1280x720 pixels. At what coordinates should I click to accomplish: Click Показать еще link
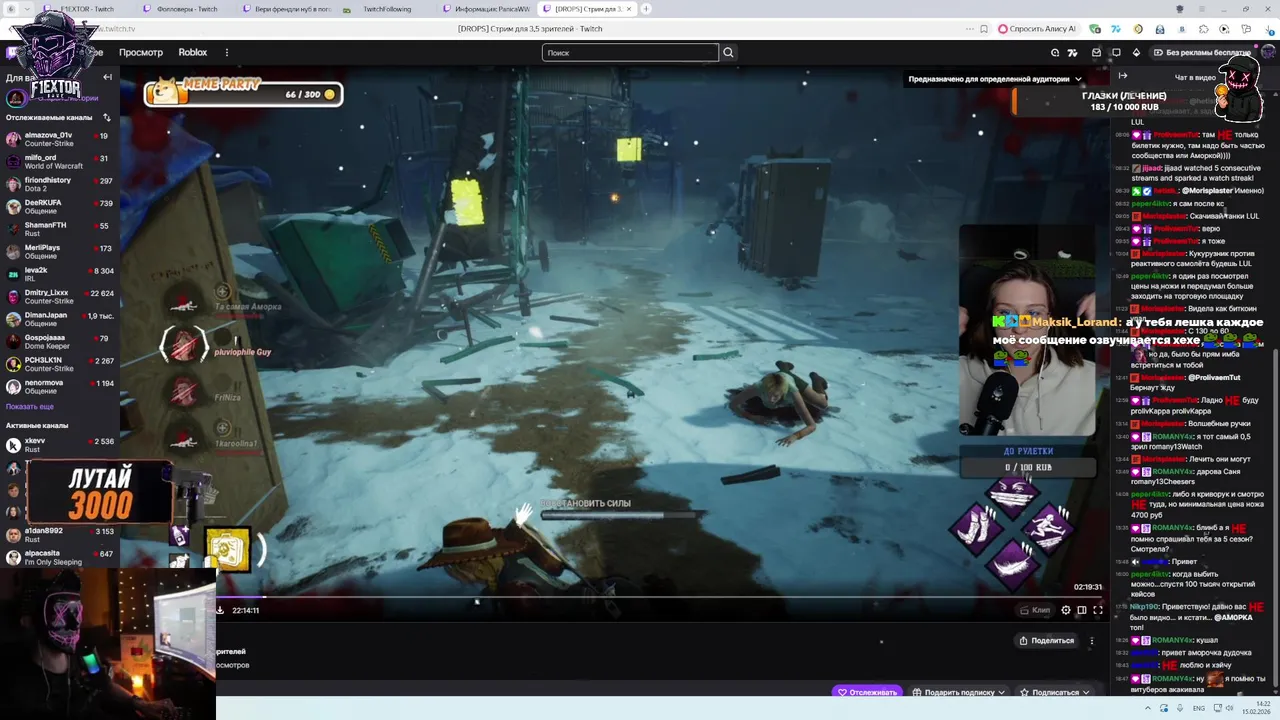coord(30,407)
